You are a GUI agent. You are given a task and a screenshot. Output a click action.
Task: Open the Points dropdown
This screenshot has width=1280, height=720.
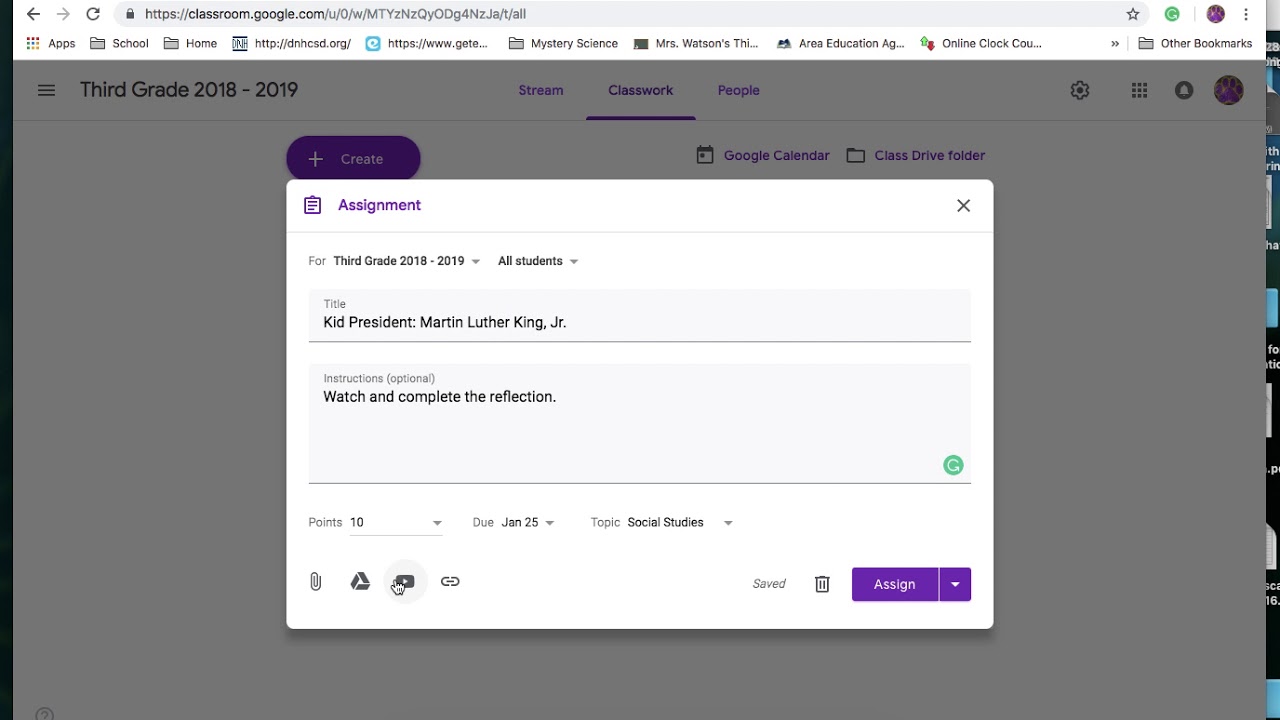pos(437,523)
